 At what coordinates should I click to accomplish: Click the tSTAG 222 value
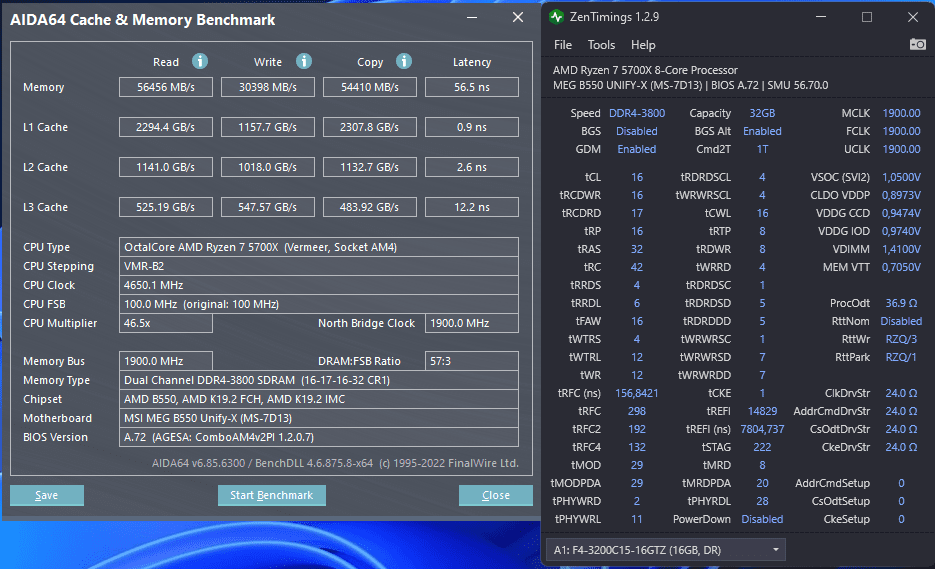762,447
